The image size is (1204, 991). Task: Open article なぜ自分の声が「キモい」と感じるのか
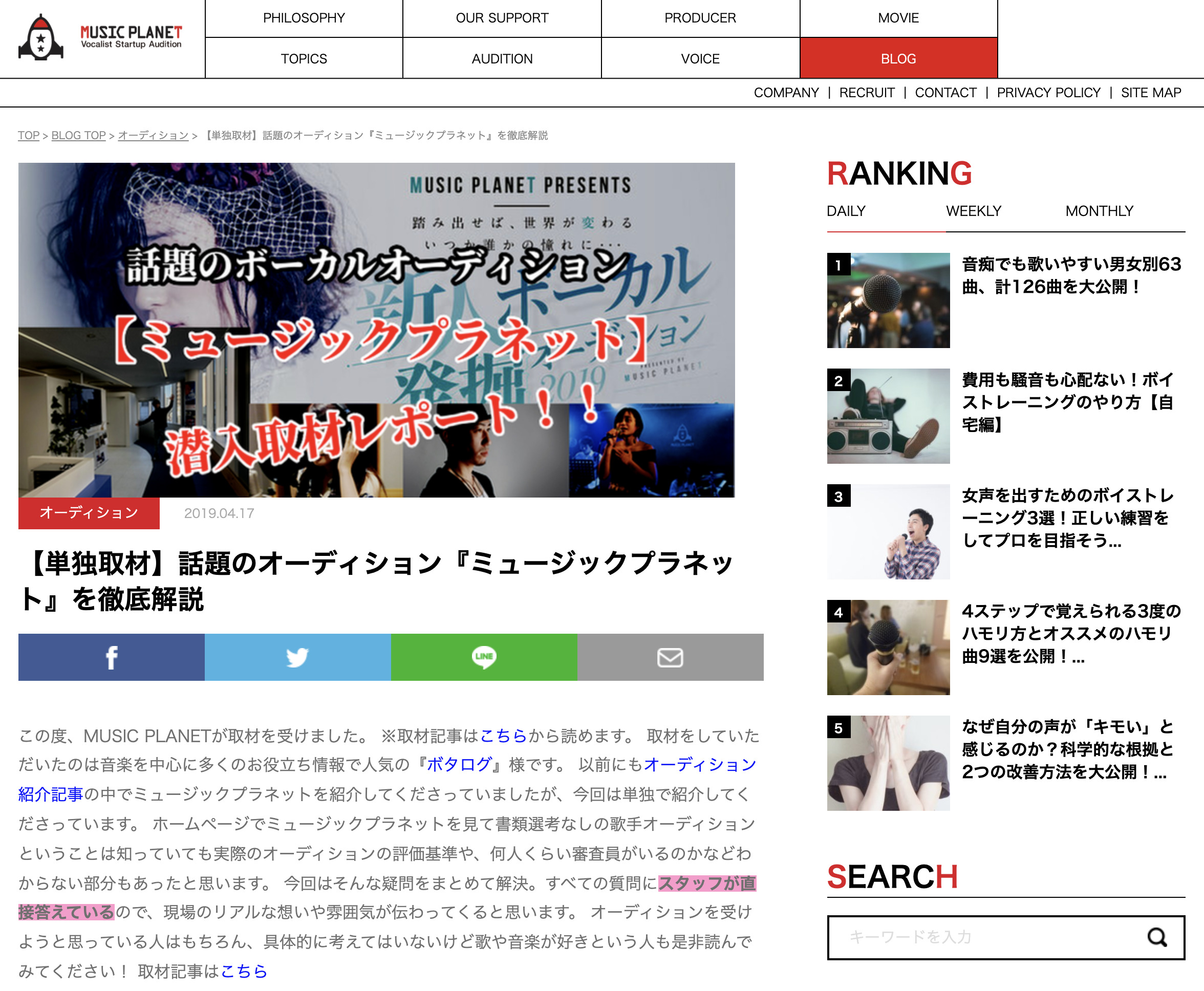pyautogui.click(x=1067, y=749)
